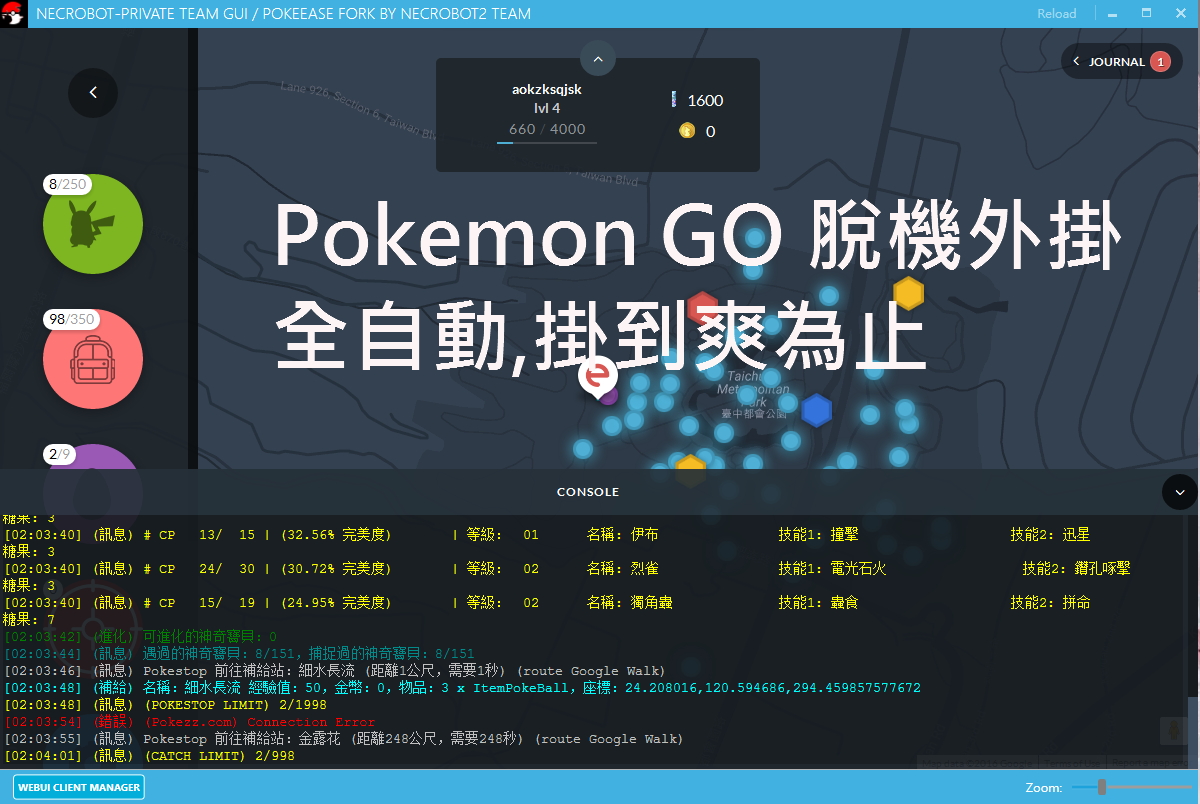Image resolution: width=1200 pixels, height=804 pixels.
Task: Click the log line for 金露花 Pokestop
Action: coord(343,739)
